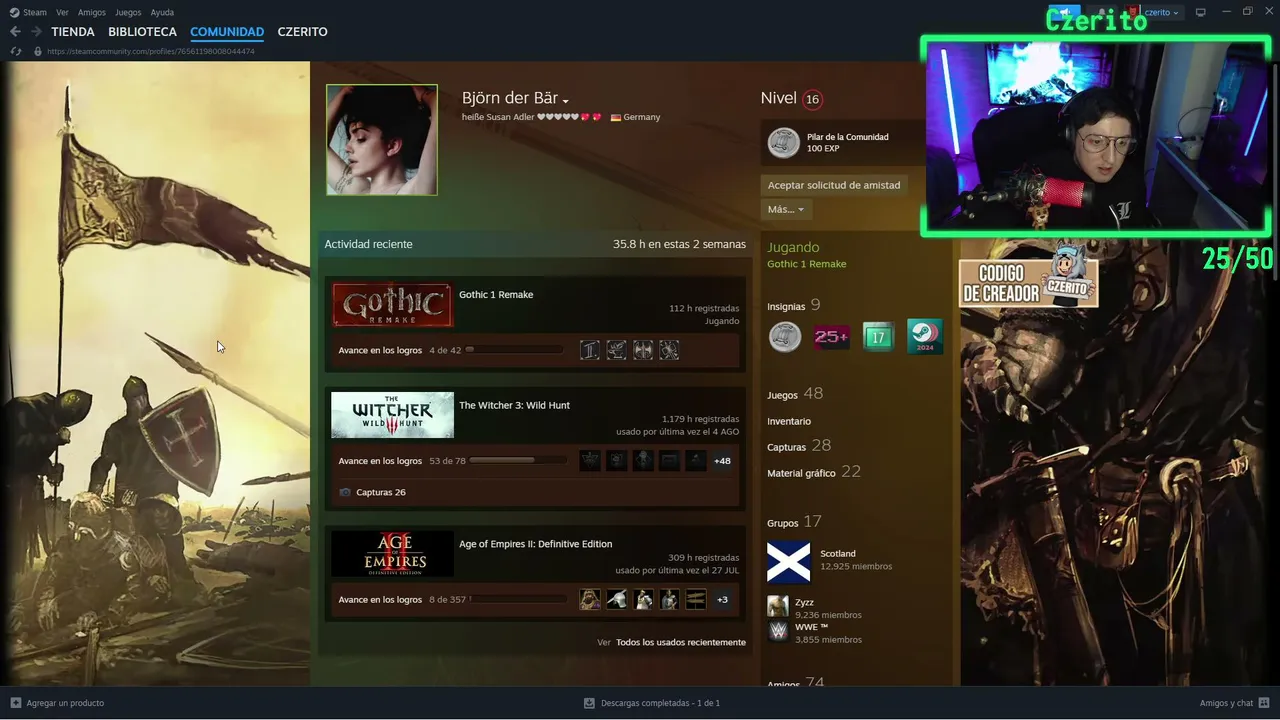Open the czerito account dropdown
1280x720 pixels.
click(x=1161, y=12)
